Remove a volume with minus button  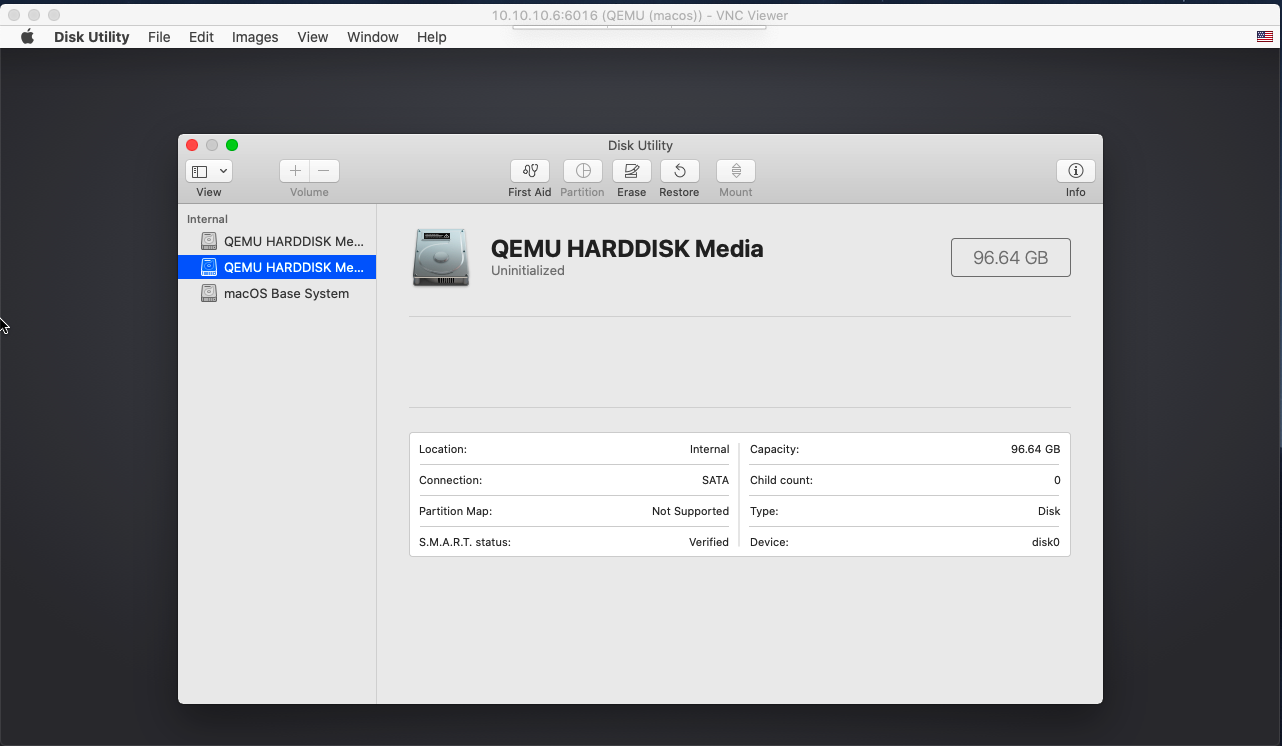(x=324, y=171)
